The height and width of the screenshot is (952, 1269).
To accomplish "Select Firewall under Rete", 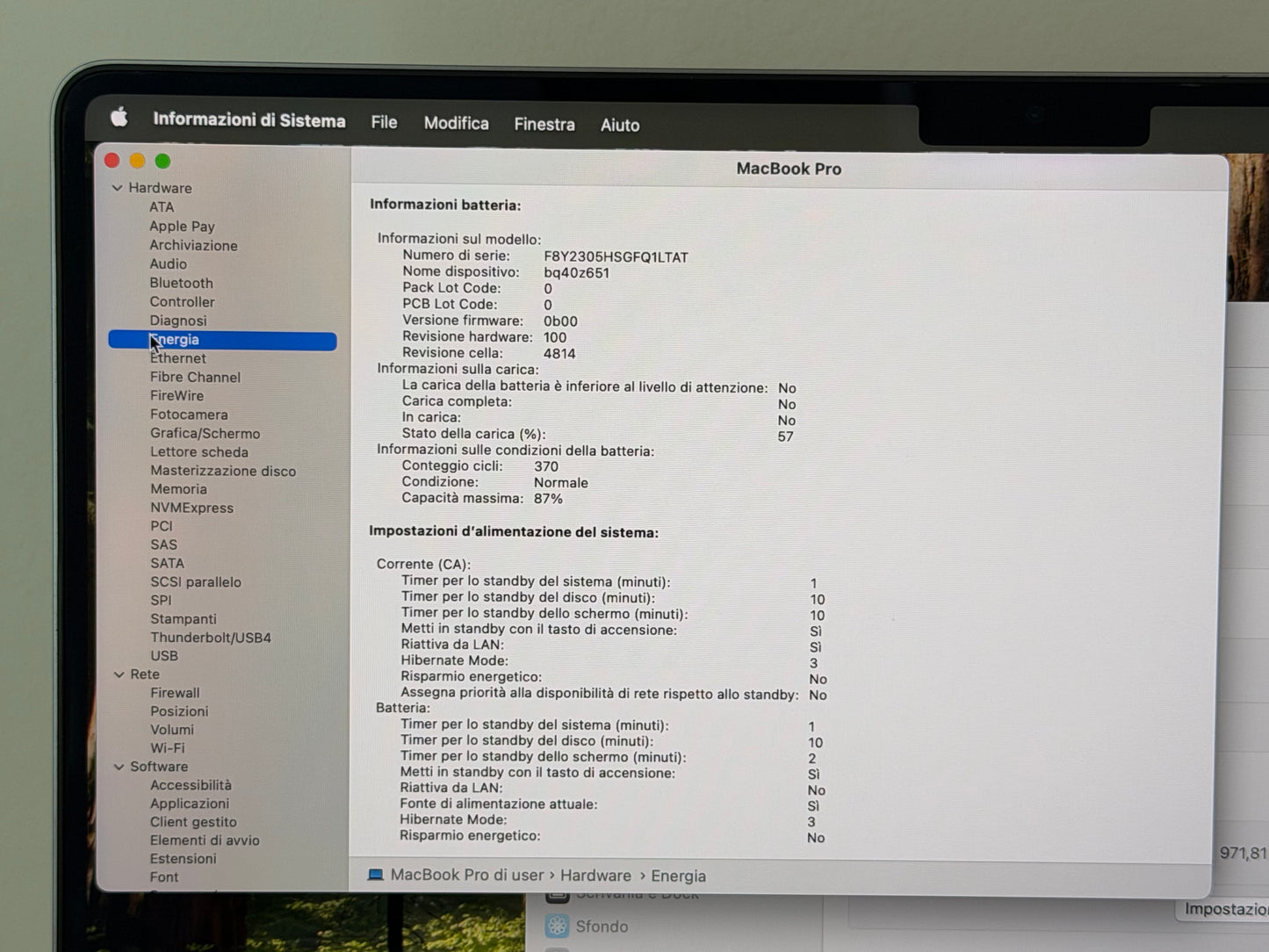I will point(175,693).
